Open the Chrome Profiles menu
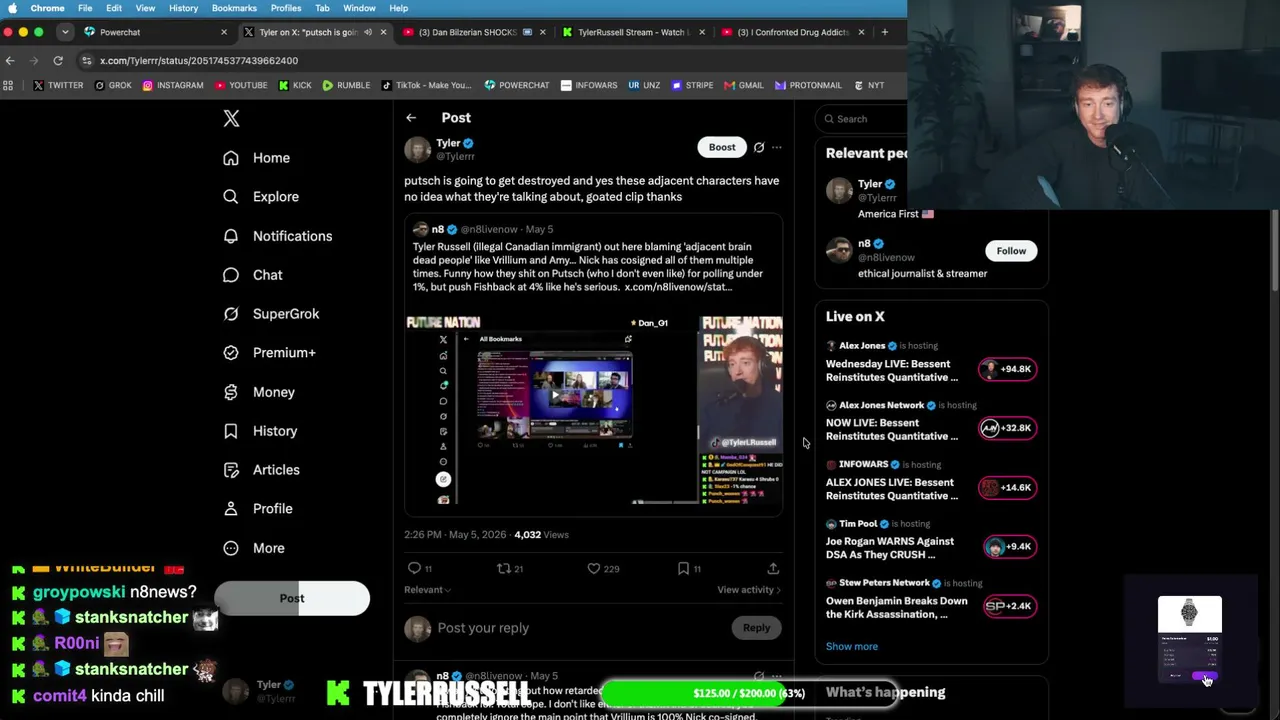 click(x=286, y=8)
